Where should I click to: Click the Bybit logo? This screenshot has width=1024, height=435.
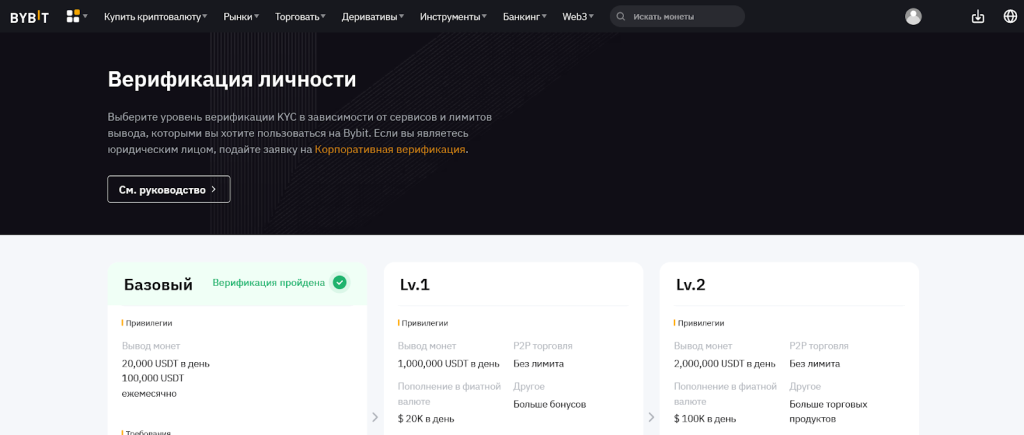coord(30,16)
